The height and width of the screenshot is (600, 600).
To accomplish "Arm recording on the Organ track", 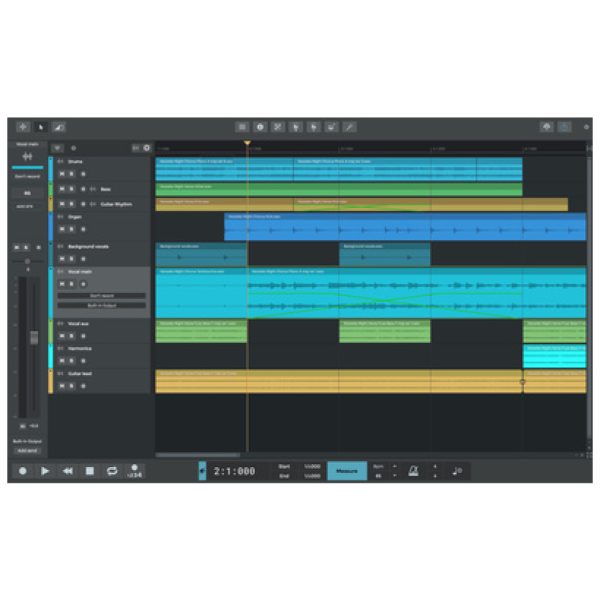I will point(83,229).
